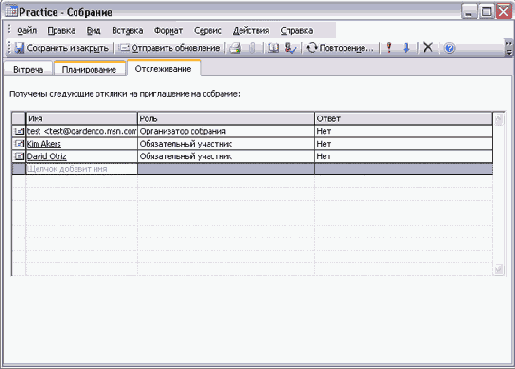Open the Роль cell dropdown for David Ortiz
This screenshot has width=515, height=369.
(x=226, y=156)
